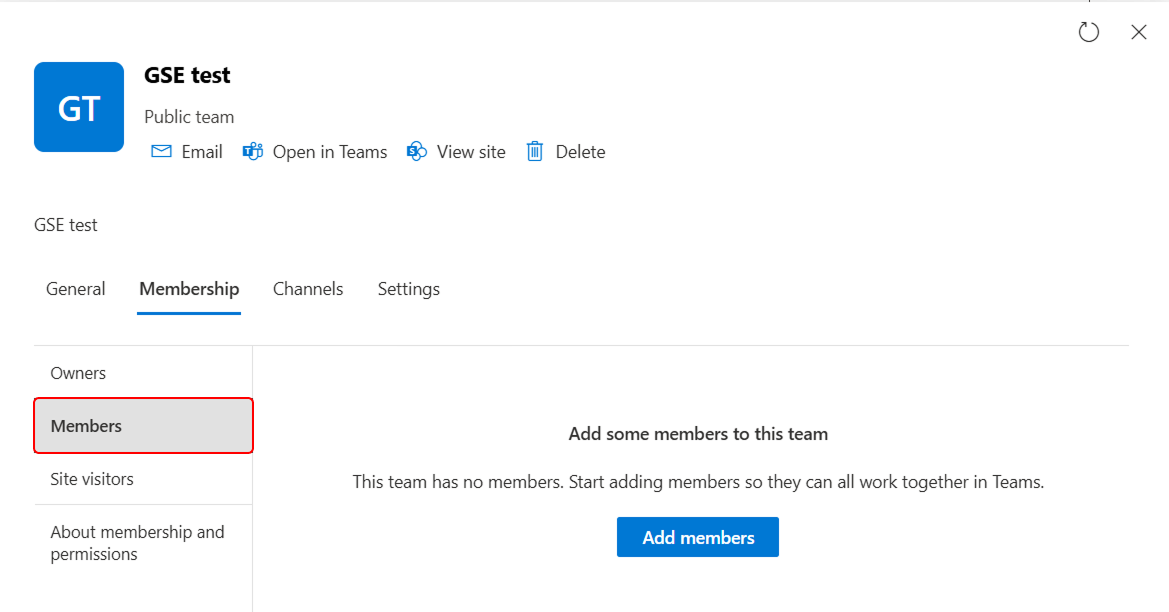Click 'Add some members to this team' heading
This screenshot has width=1169, height=612.
(x=698, y=434)
